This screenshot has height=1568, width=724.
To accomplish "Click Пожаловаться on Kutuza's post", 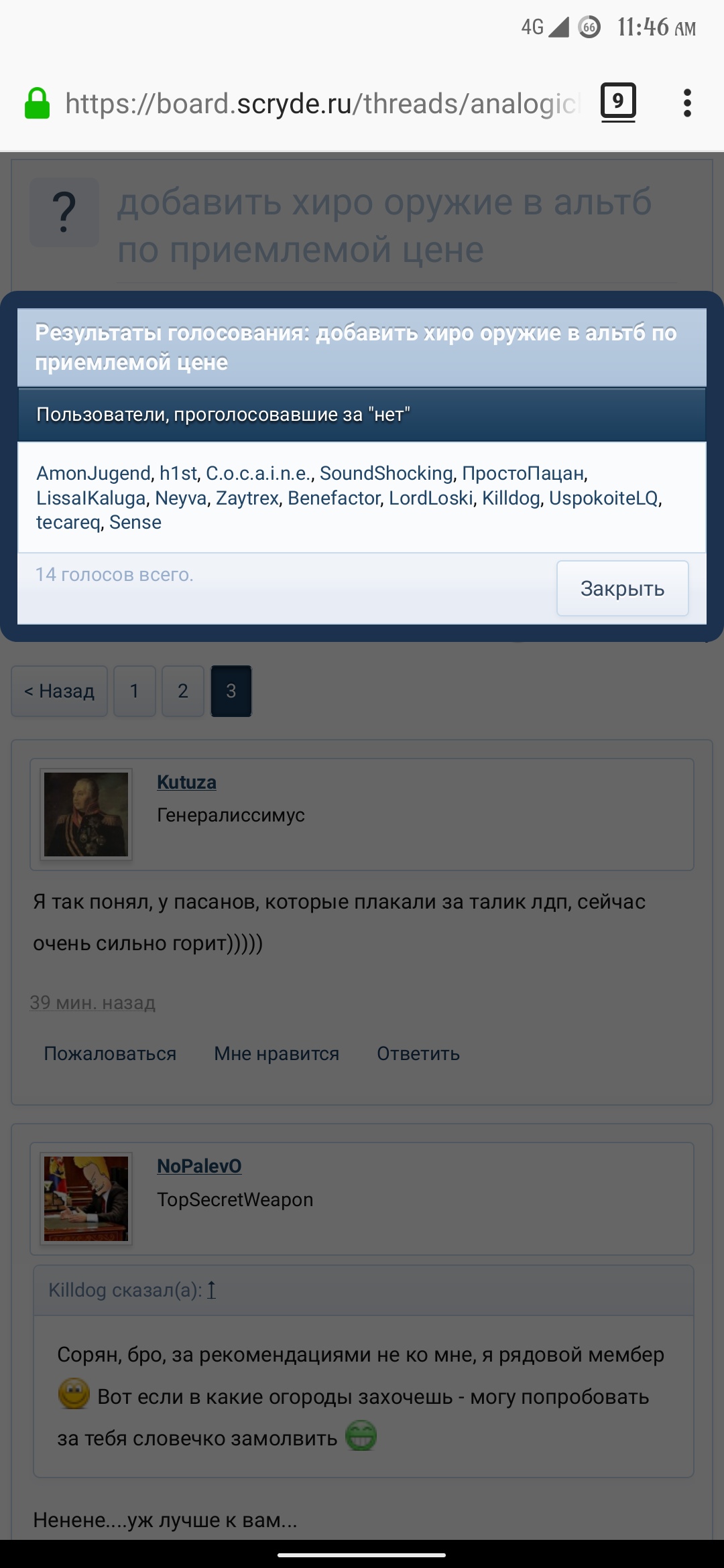I will tap(110, 1053).
